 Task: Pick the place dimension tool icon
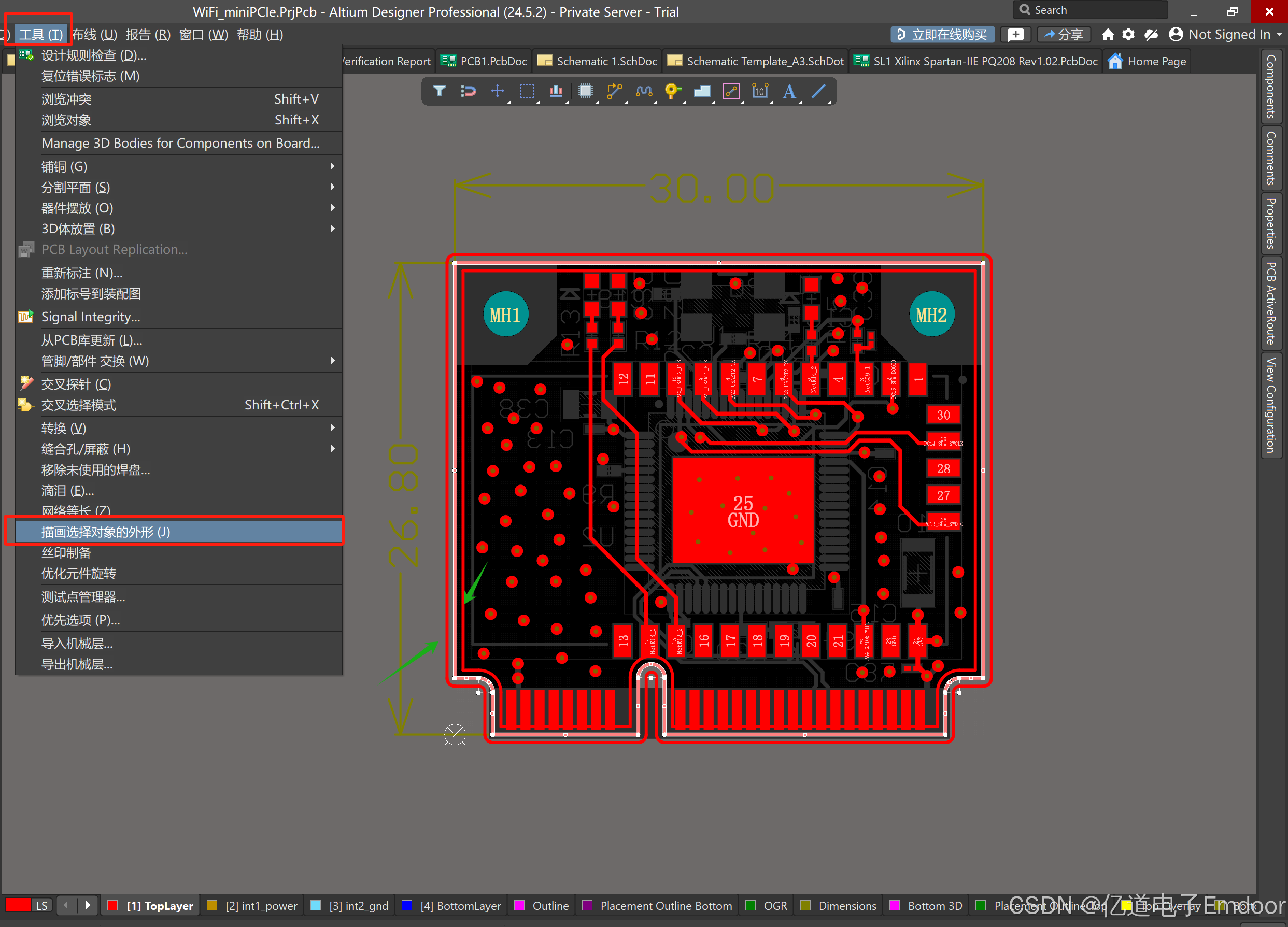[x=760, y=91]
